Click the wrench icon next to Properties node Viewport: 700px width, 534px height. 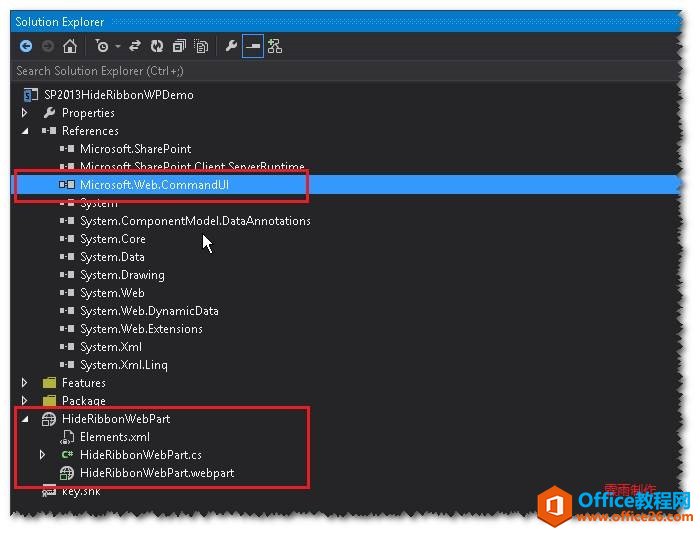tap(49, 113)
